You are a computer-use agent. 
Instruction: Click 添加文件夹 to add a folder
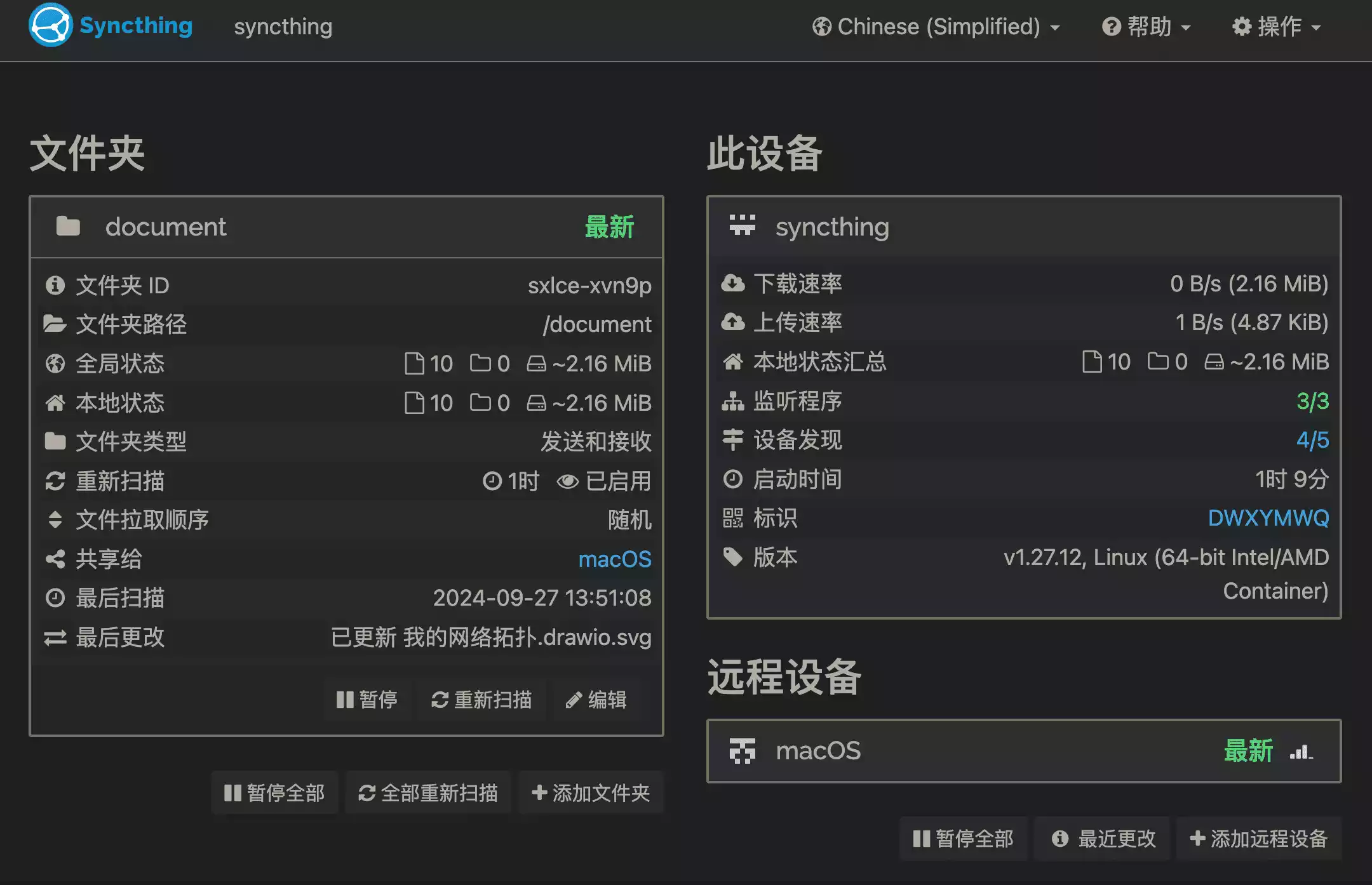coord(591,792)
